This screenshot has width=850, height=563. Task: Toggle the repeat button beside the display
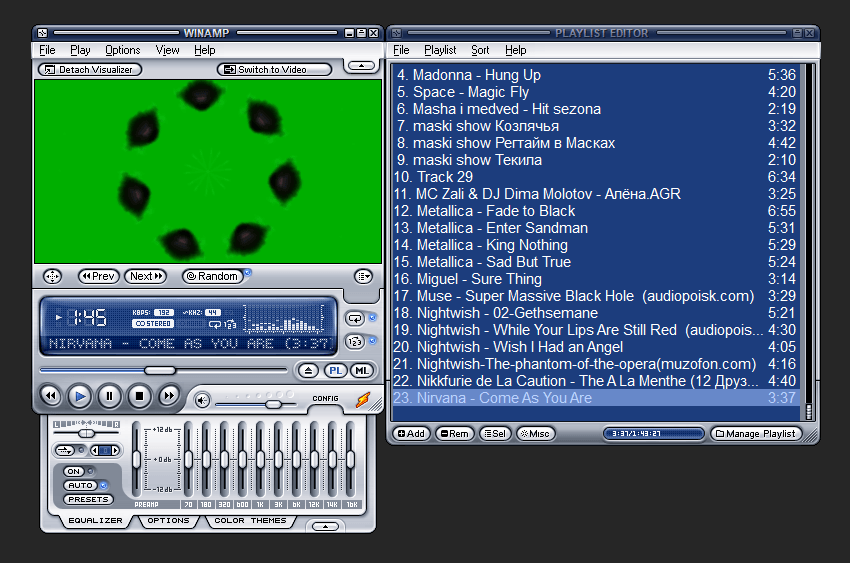point(355,319)
